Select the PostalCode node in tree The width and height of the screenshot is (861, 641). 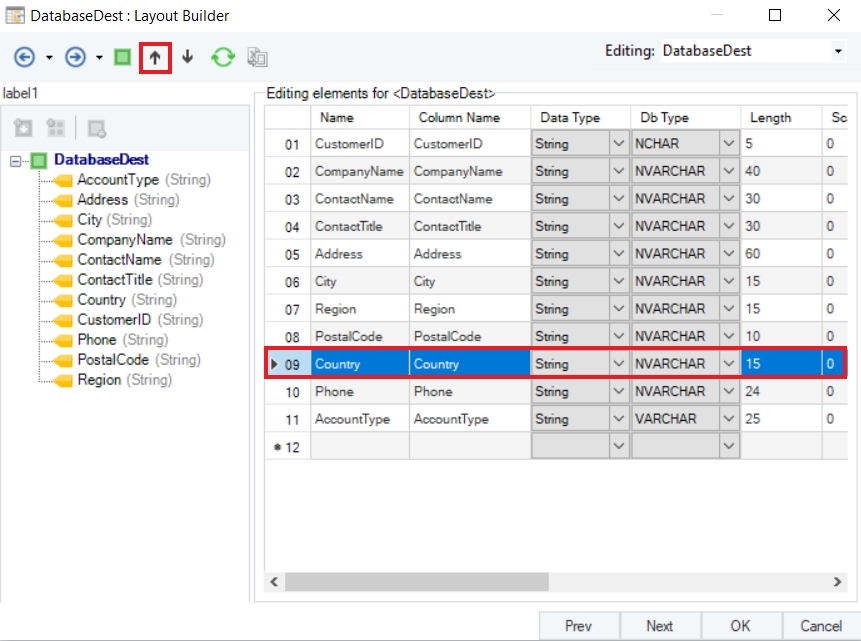(x=112, y=360)
